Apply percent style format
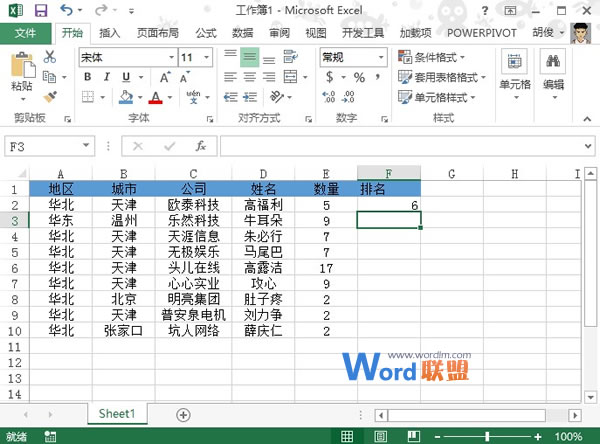The image size is (600, 444). point(359,77)
